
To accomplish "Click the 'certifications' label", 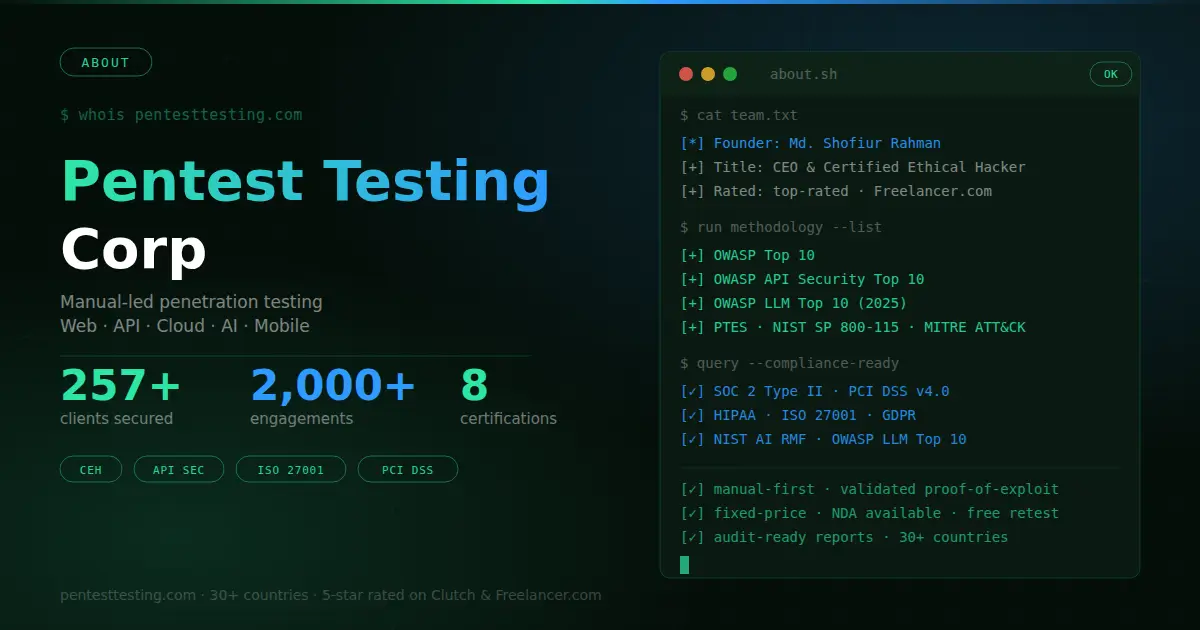I will [x=508, y=419].
